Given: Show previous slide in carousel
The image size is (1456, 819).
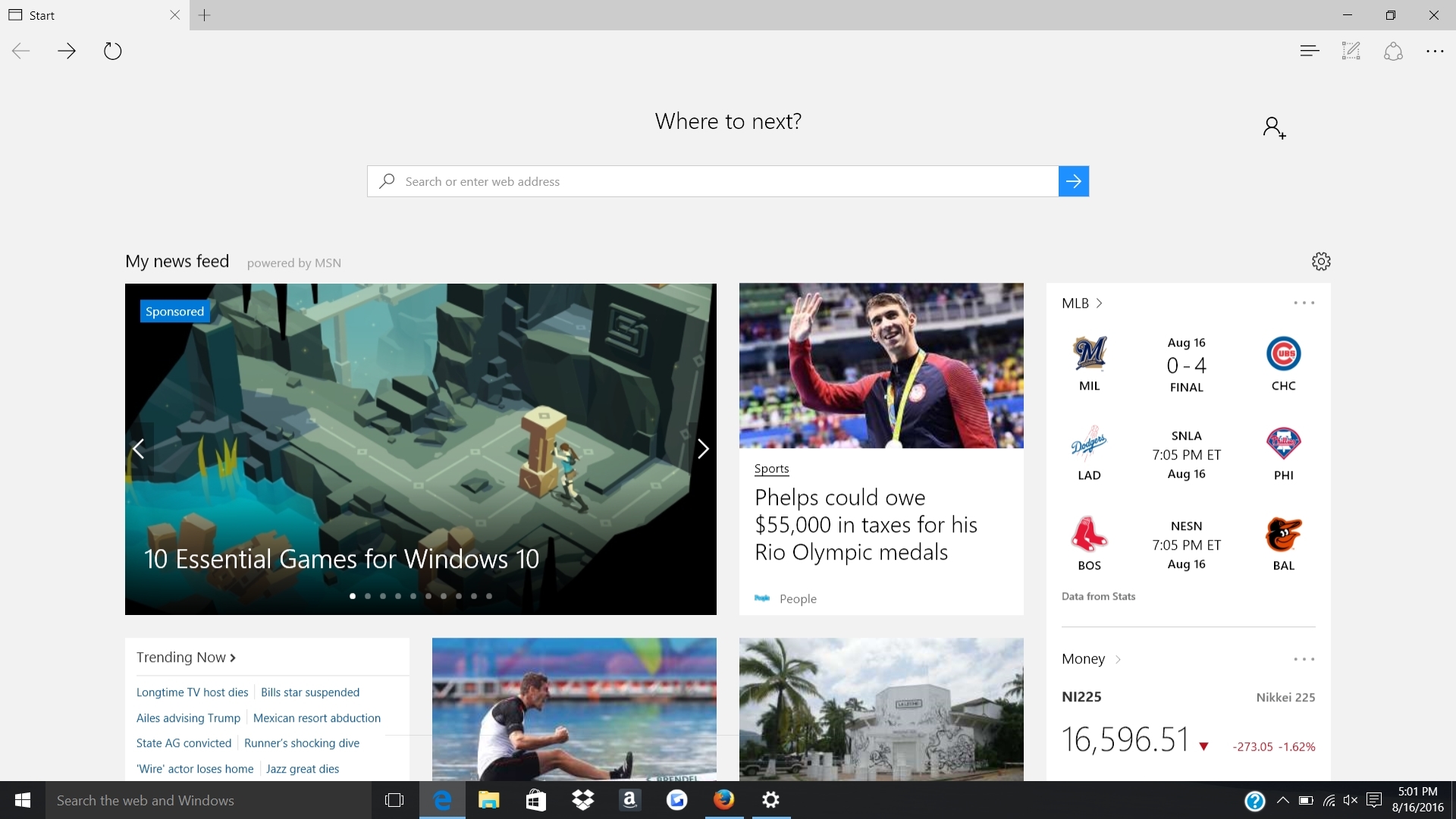Looking at the screenshot, I should (139, 449).
